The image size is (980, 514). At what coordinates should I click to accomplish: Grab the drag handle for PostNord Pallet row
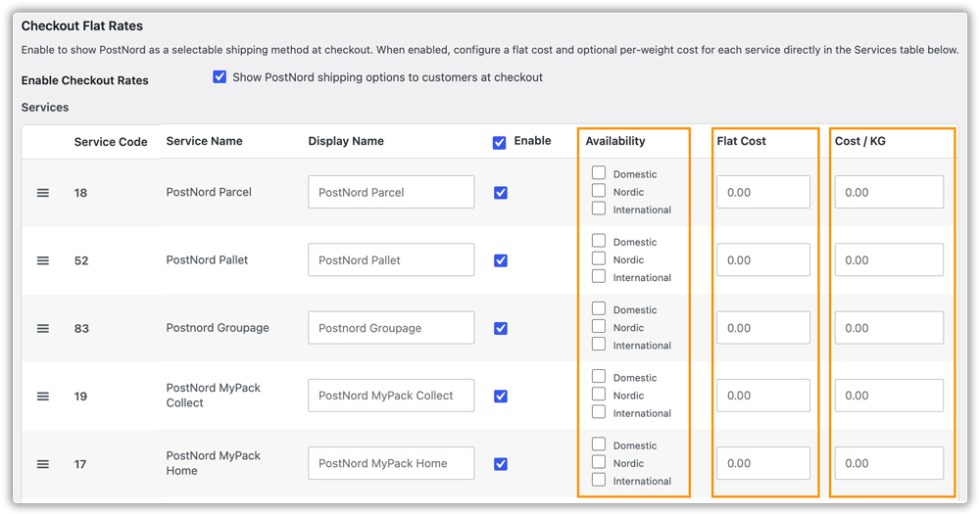(x=42, y=260)
